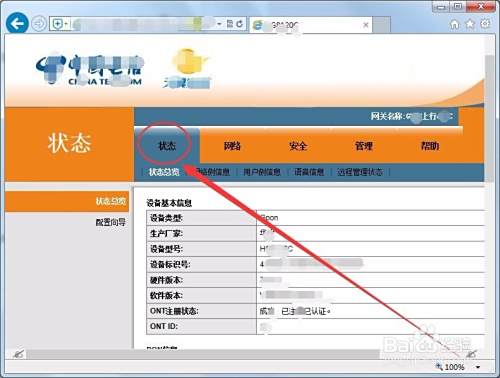Open the 管理 main tab
The width and height of the screenshot is (500, 378).
(x=364, y=146)
